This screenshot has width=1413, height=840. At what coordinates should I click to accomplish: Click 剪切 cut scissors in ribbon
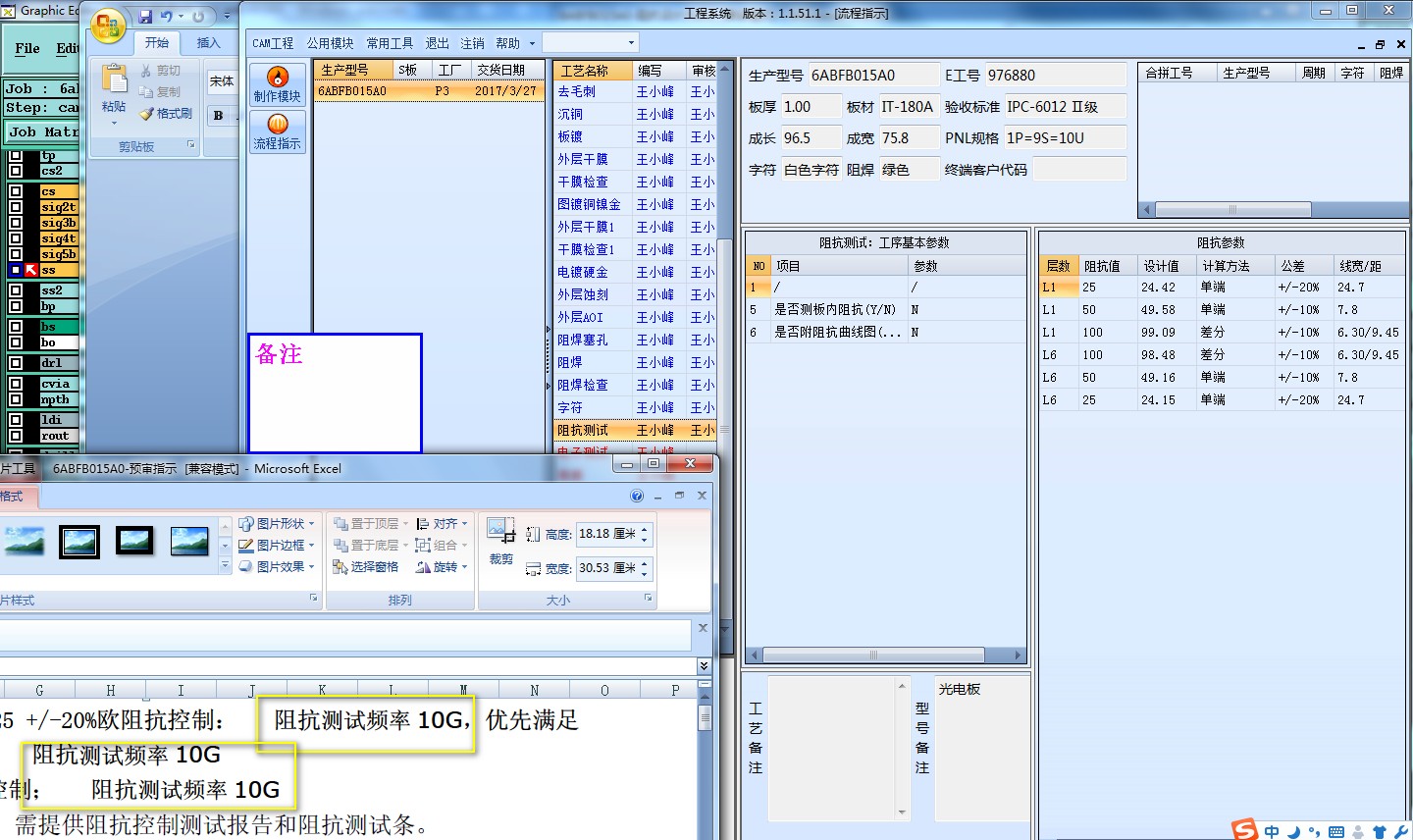tap(161, 71)
